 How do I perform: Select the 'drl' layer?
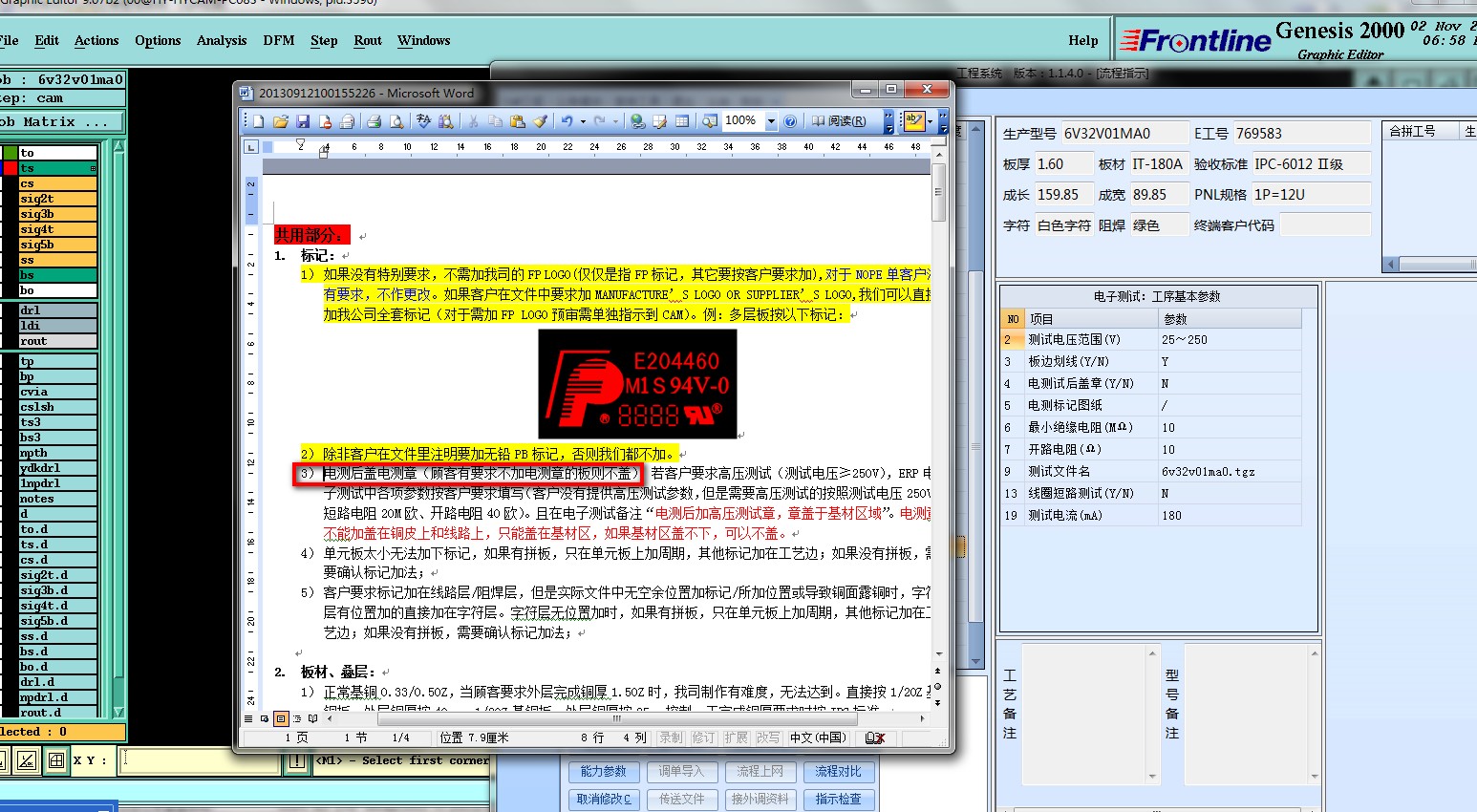[58, 310]
